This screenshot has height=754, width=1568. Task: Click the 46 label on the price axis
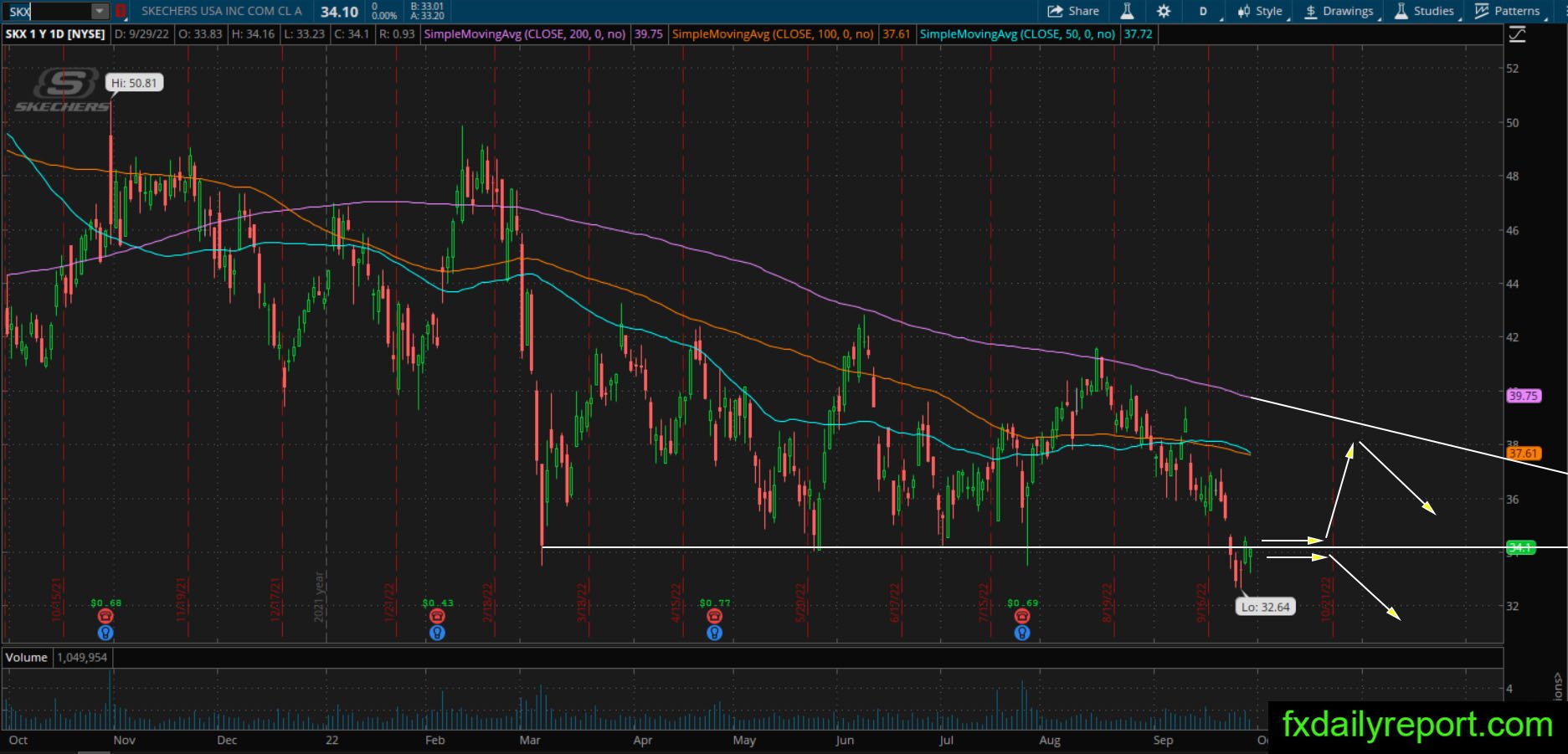tap(1512, 230)
